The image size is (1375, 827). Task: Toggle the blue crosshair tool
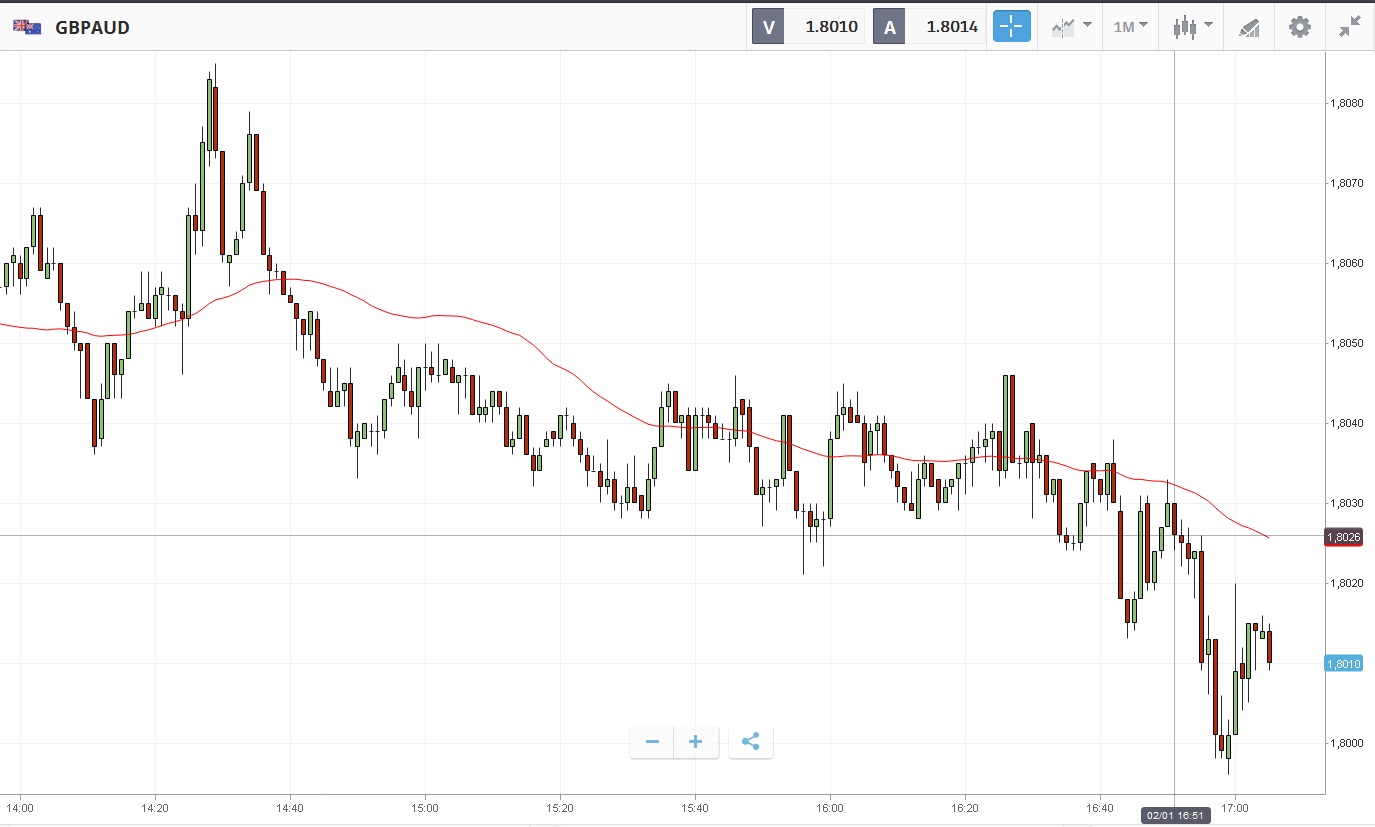point(1011,26)
